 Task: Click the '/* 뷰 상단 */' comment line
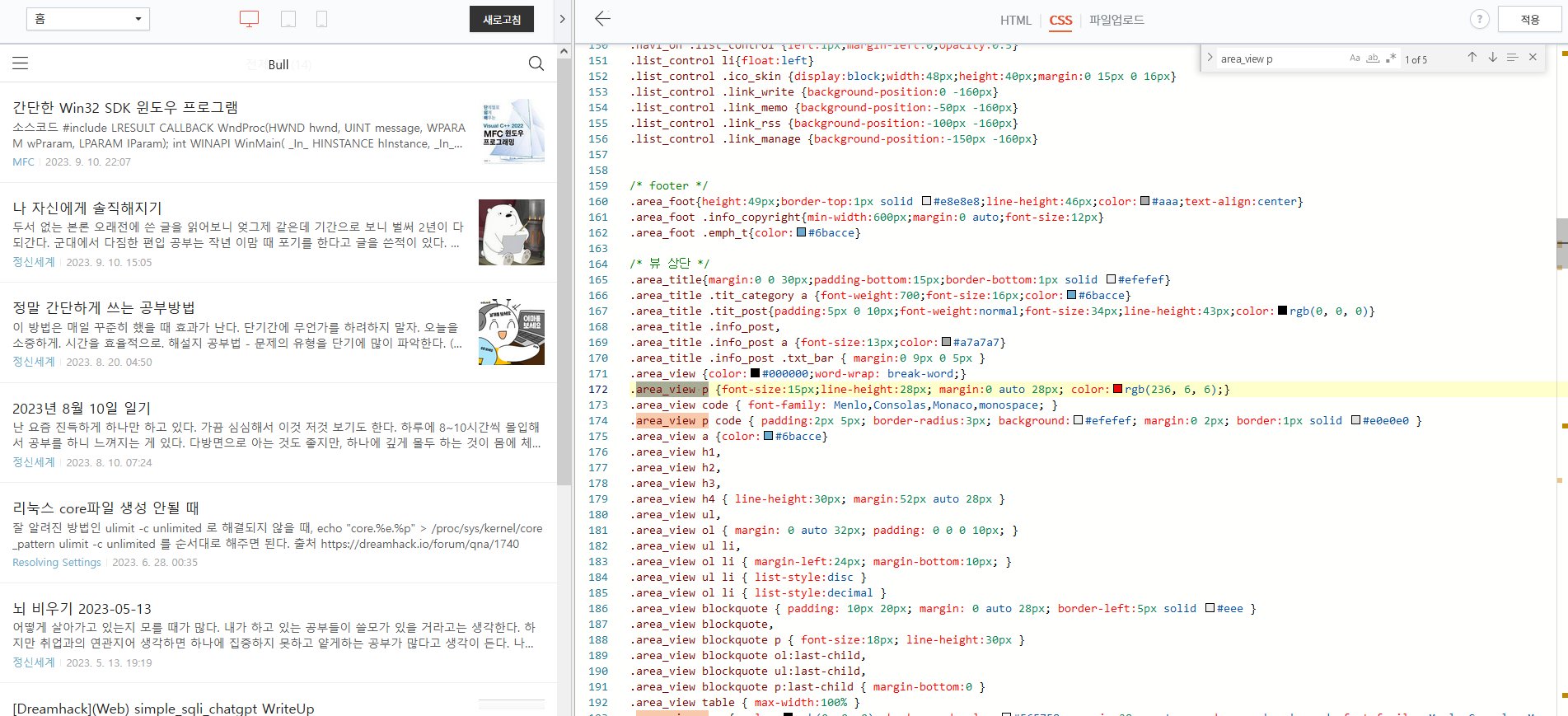(669, 264)
